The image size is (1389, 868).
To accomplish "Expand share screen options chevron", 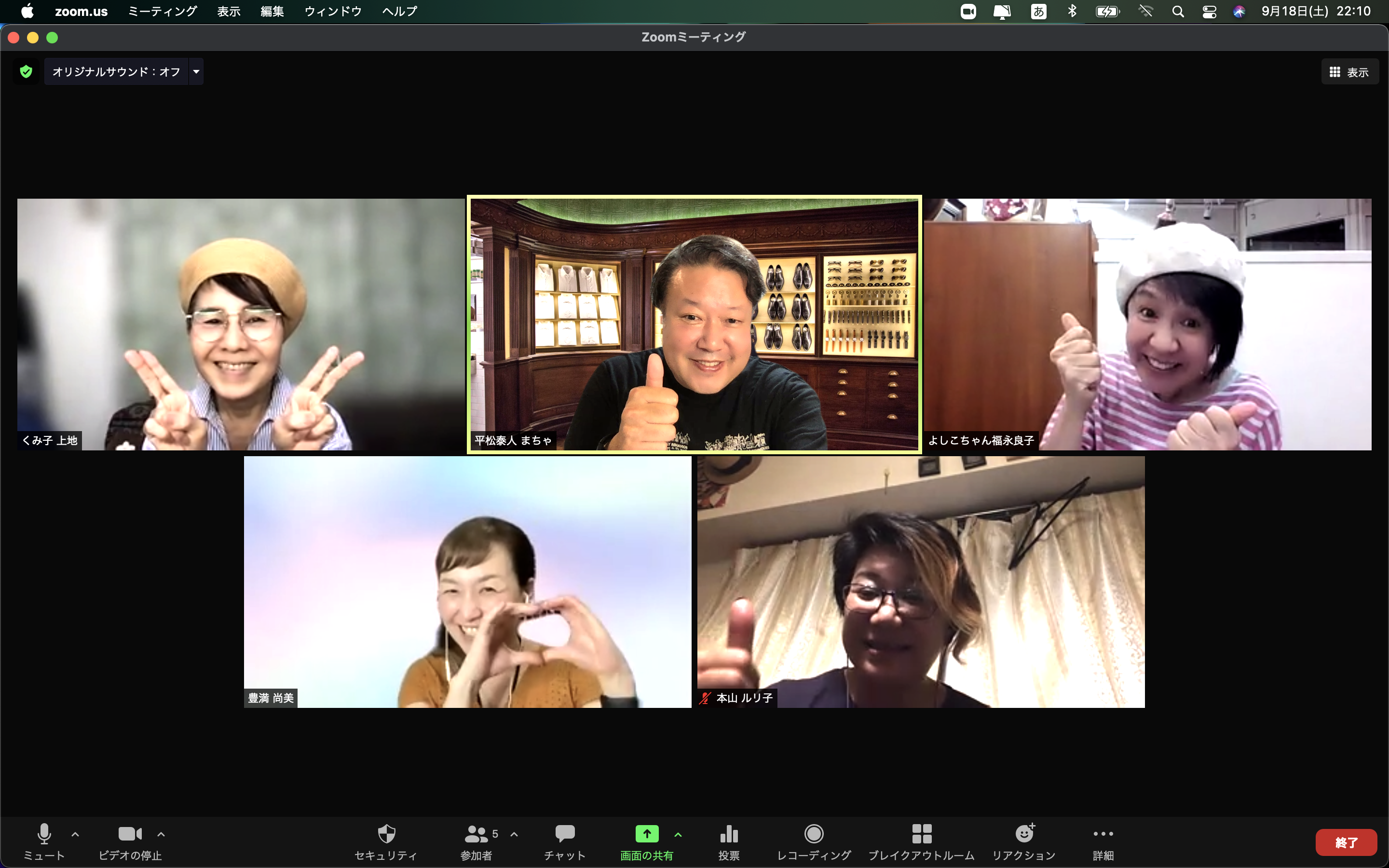I will point(678,834).
